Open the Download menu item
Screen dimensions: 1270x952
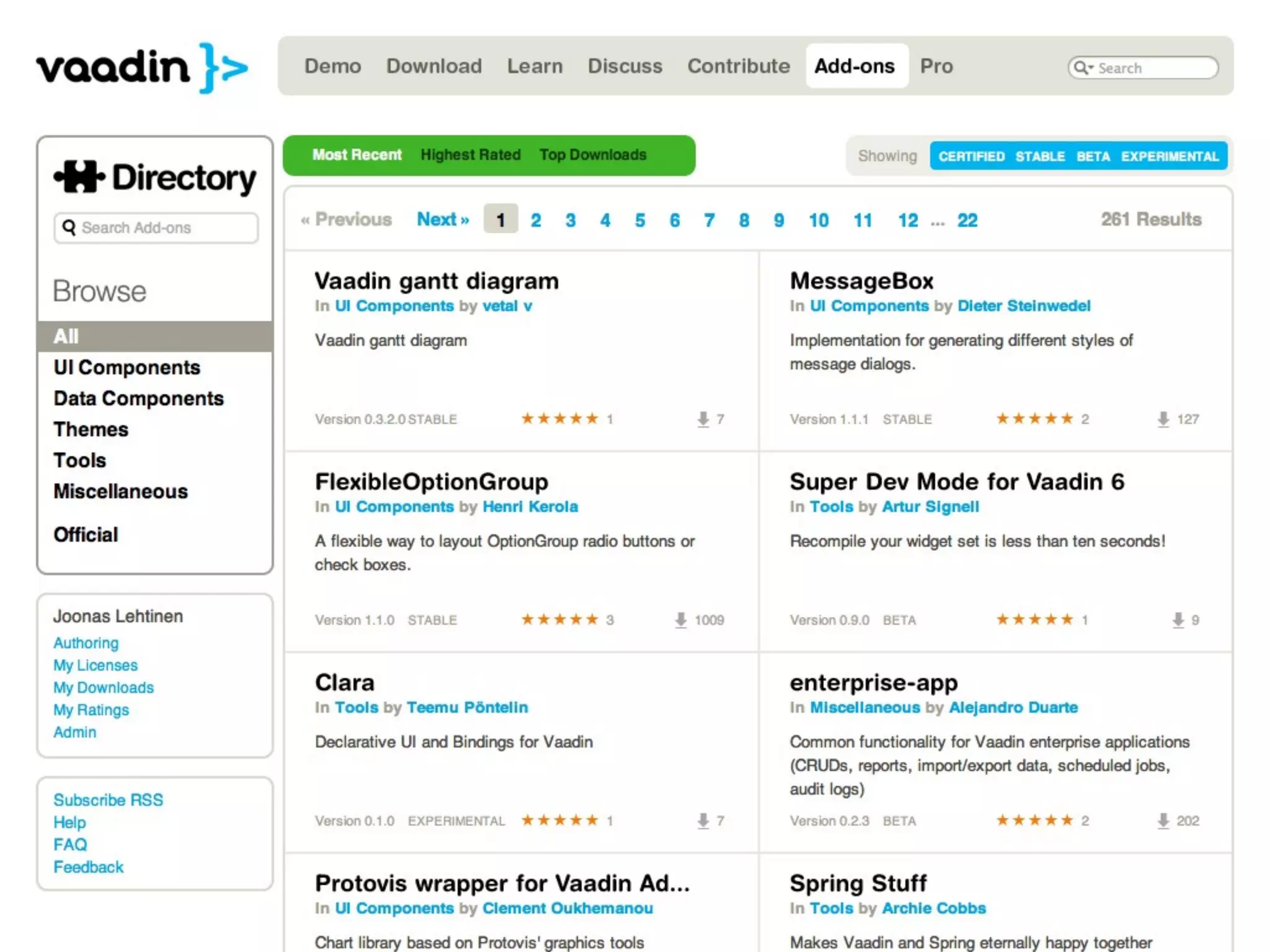click(x=433, y=66)
